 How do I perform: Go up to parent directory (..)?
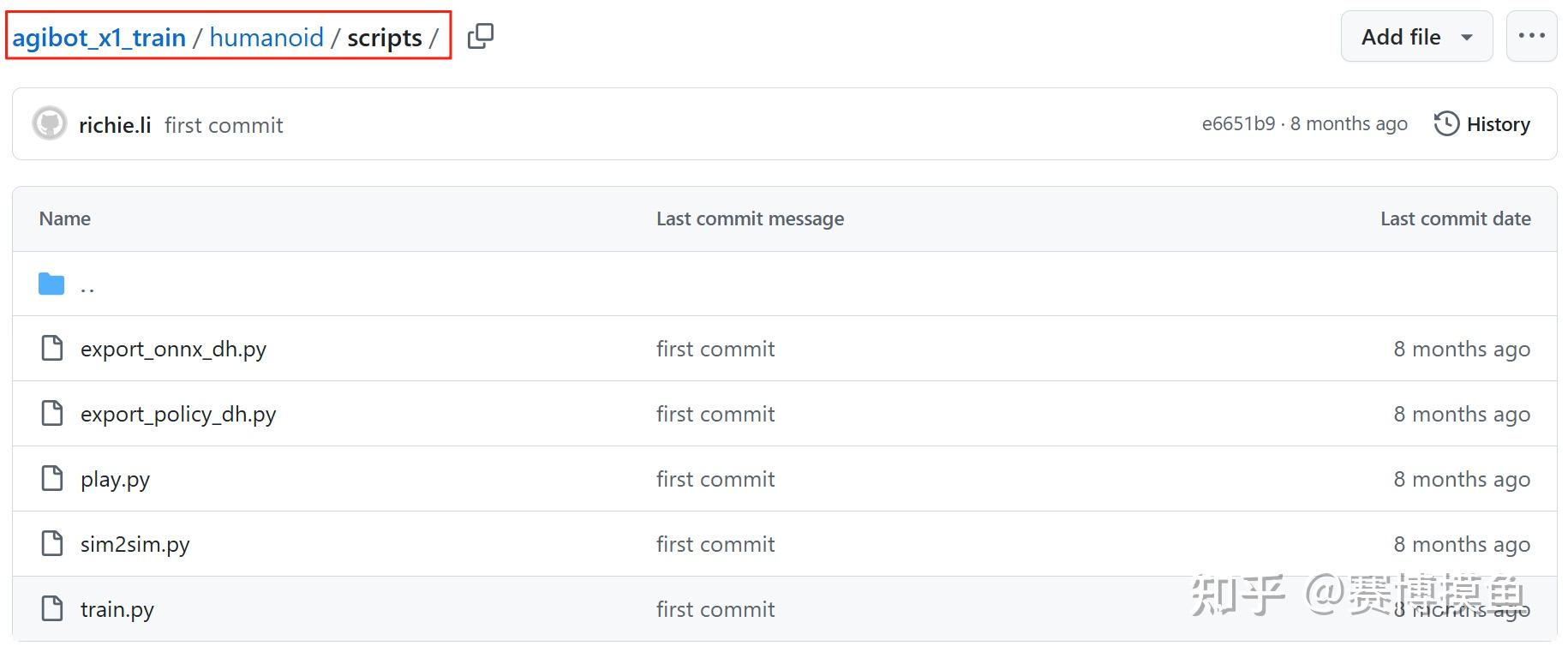tap(87, 285)
